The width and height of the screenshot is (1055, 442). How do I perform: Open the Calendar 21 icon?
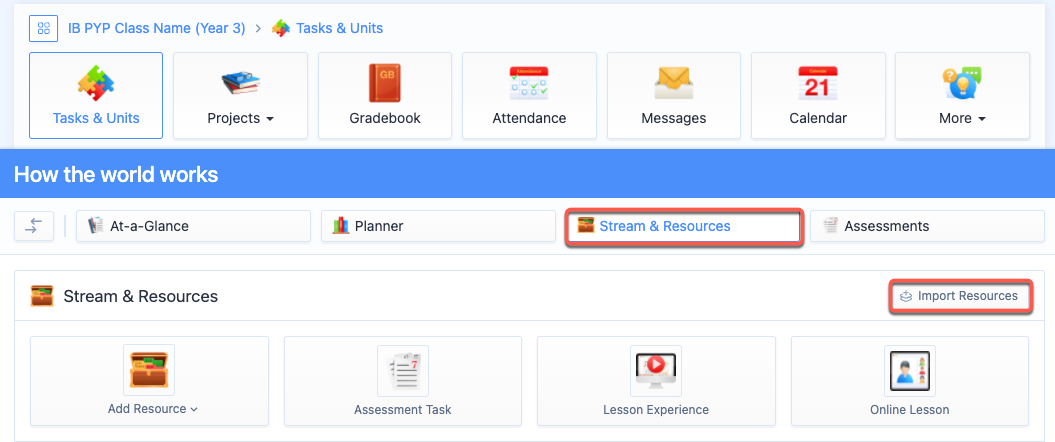pyautogui.click(x=817, y=83)
